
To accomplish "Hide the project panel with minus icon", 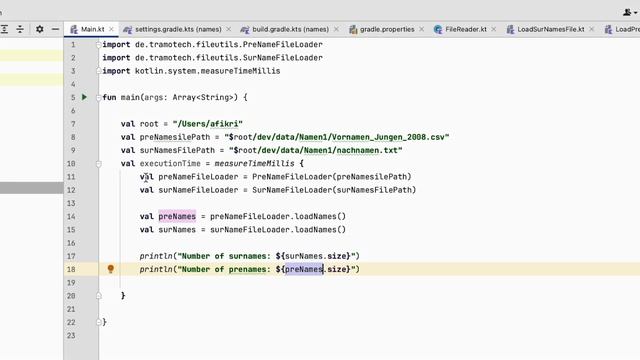I will pyautogui.click(x=56, y=29).
